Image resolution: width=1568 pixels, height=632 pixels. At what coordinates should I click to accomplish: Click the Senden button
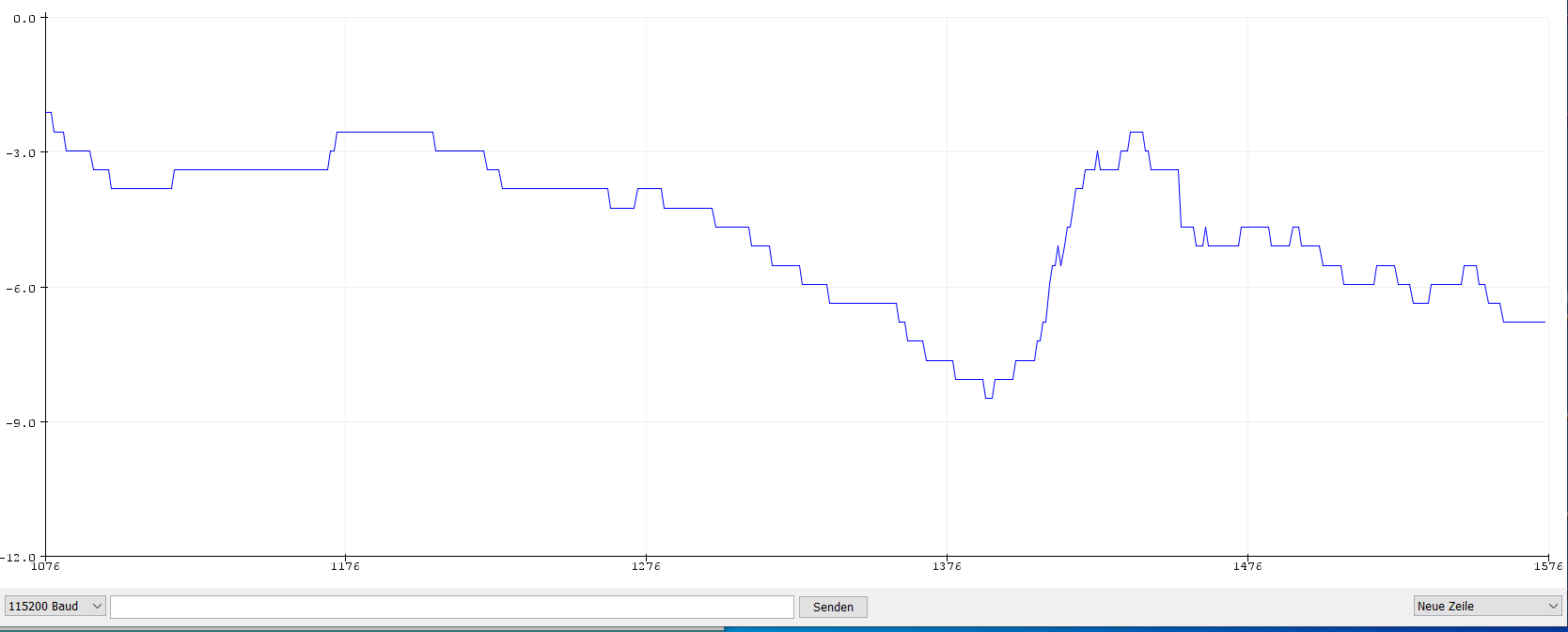833,607
